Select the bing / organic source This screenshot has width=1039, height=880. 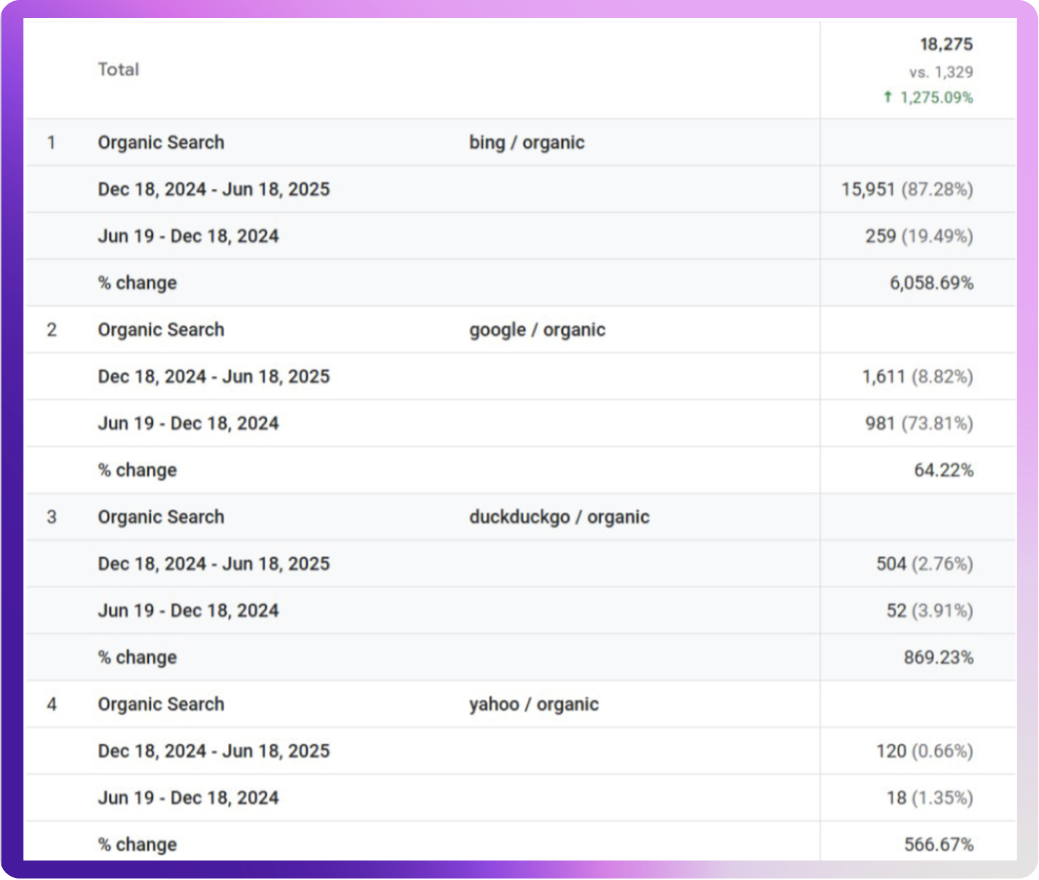[x=527, y=142]
